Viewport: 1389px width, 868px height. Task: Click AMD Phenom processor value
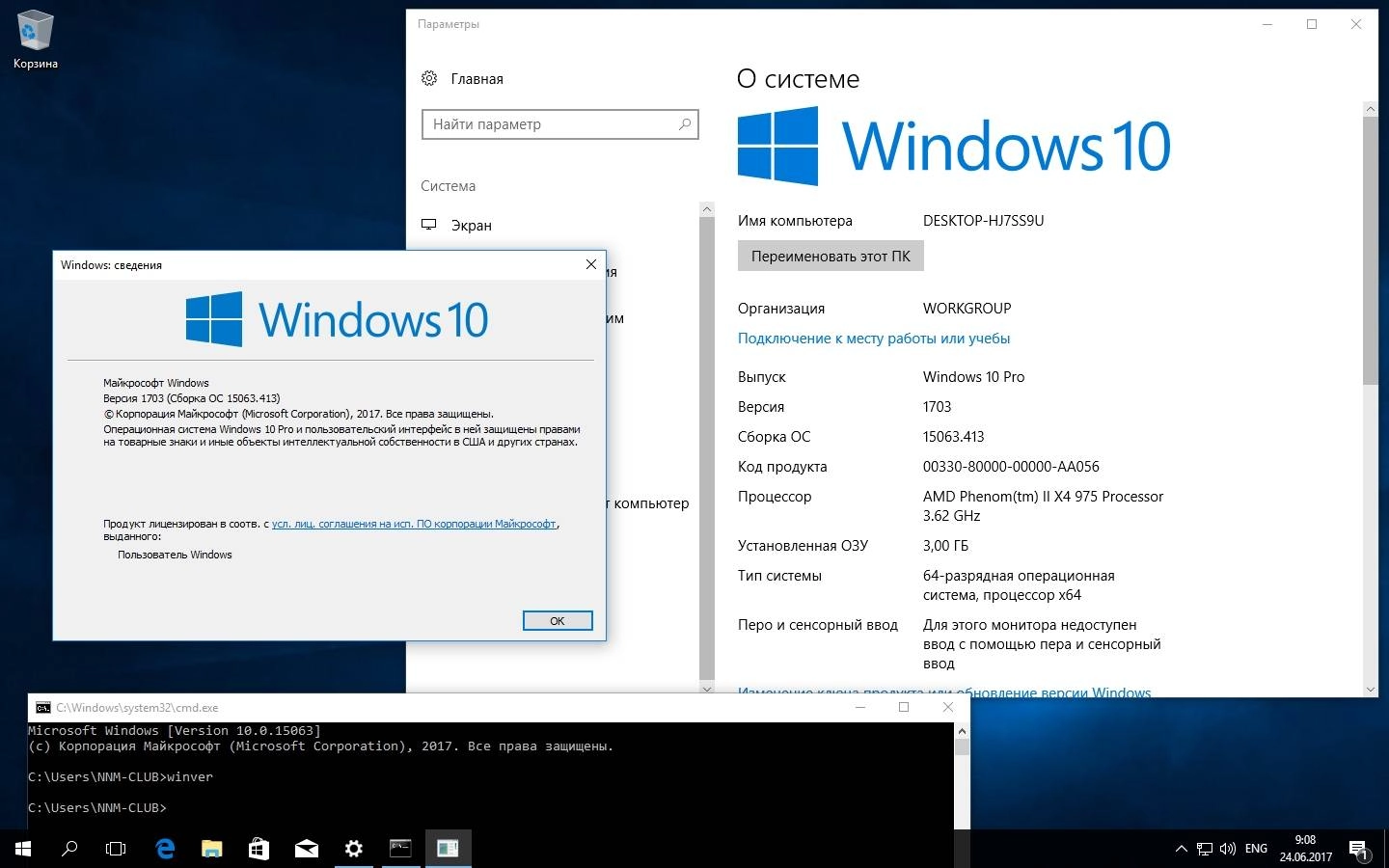click(x=1043, y=506)
